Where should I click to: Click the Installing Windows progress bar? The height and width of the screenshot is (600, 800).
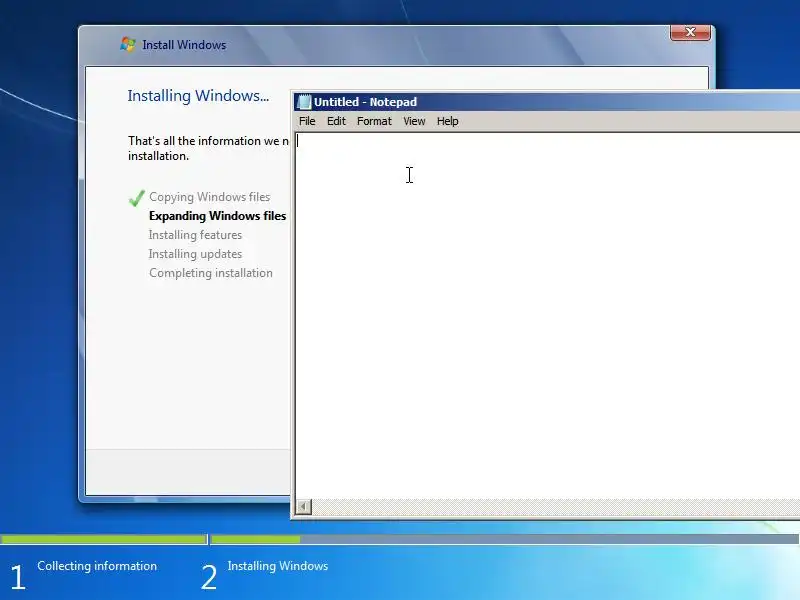[505, 539]
